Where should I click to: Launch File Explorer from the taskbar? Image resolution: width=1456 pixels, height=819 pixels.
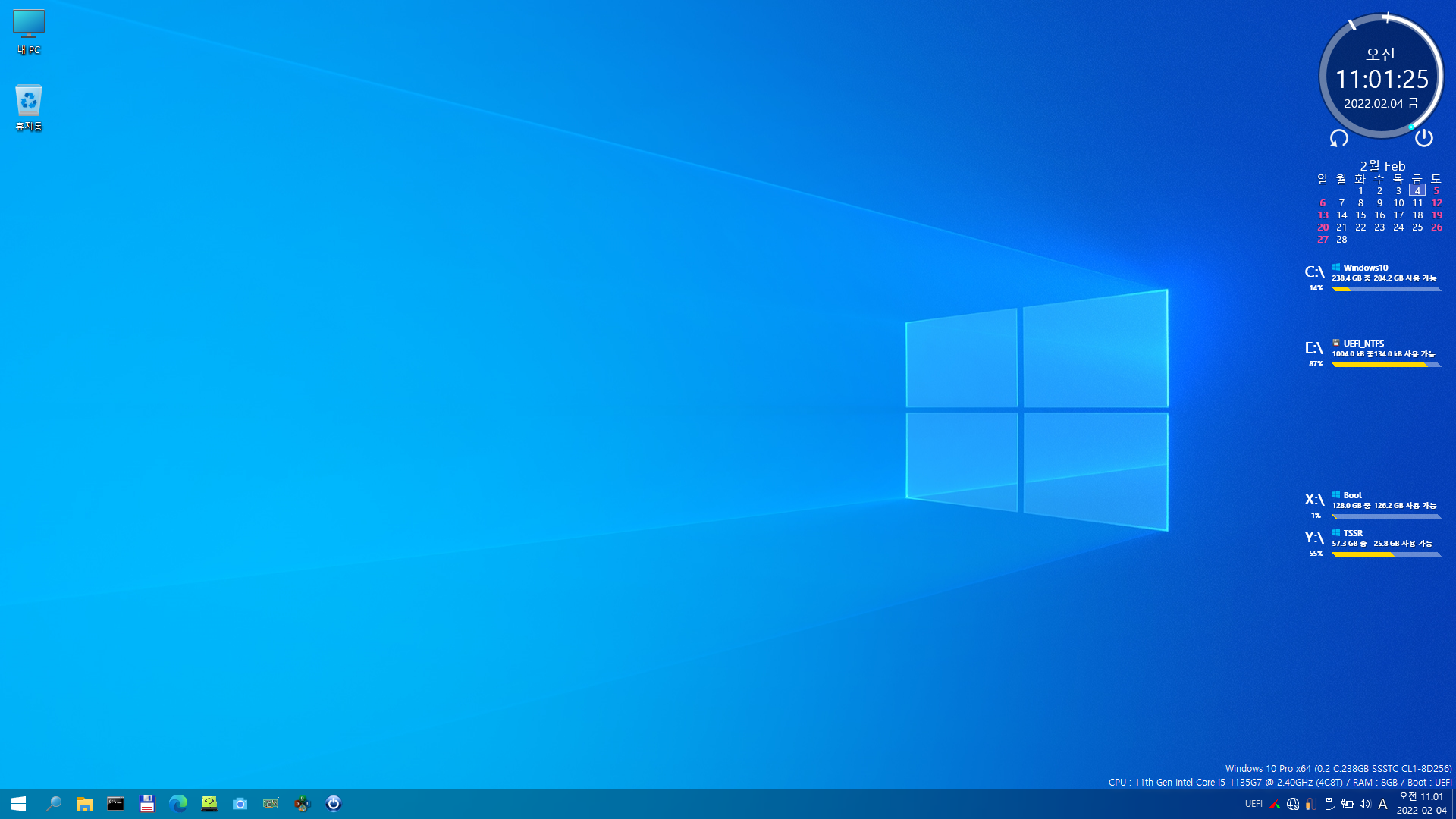click(x=84, y=804)
